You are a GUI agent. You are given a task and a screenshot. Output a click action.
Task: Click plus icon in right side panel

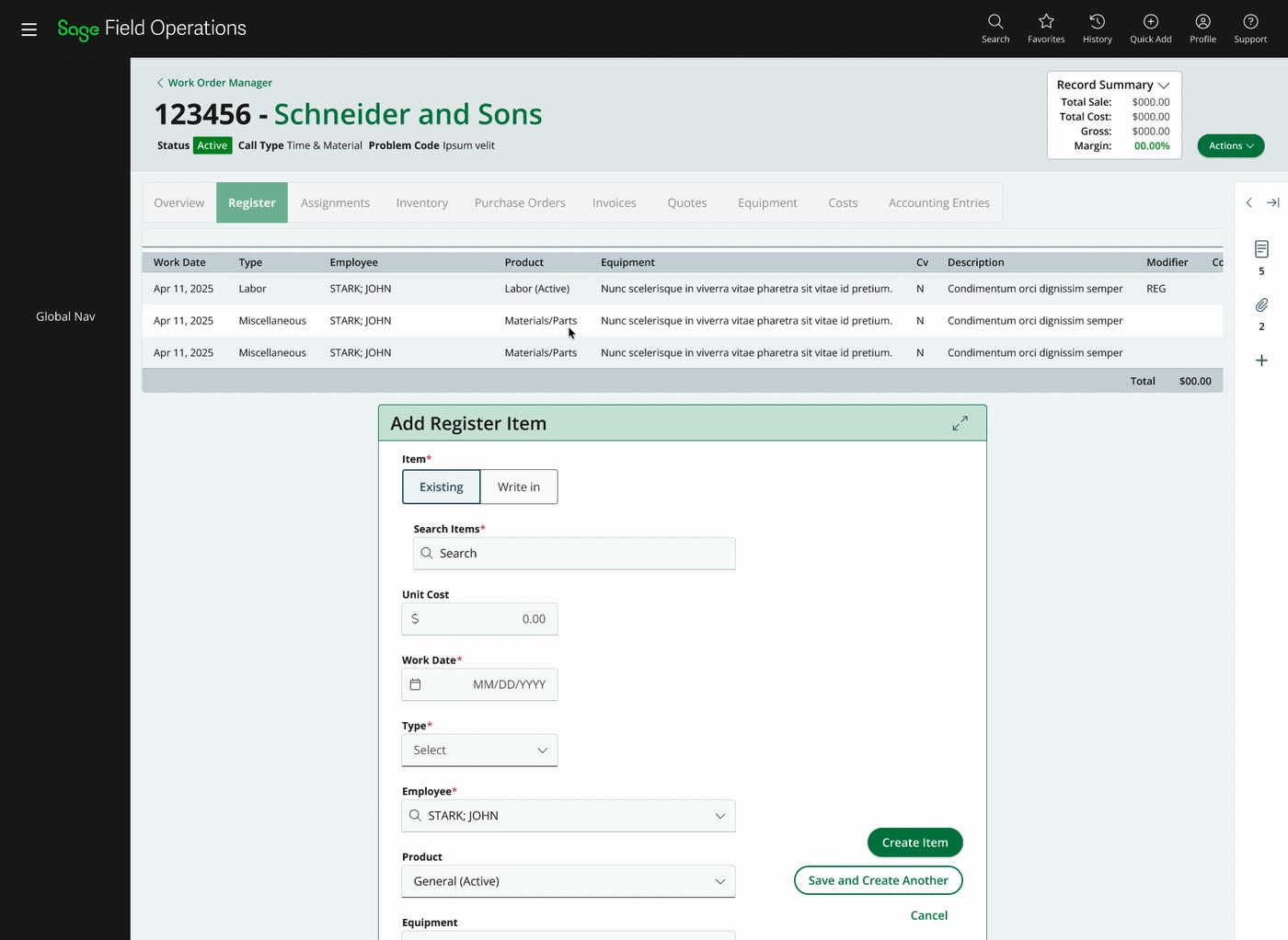(x=1261, y=361)
